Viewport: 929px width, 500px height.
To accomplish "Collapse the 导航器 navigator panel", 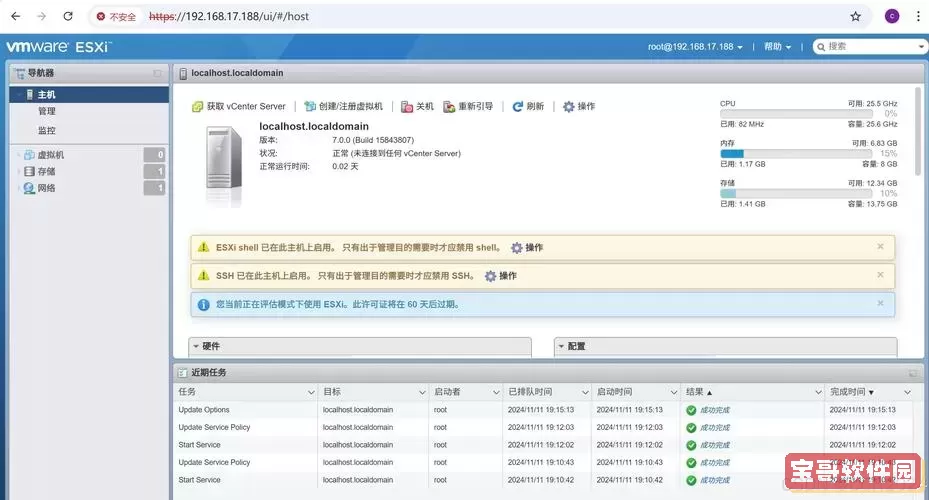I will pos(157,73).
